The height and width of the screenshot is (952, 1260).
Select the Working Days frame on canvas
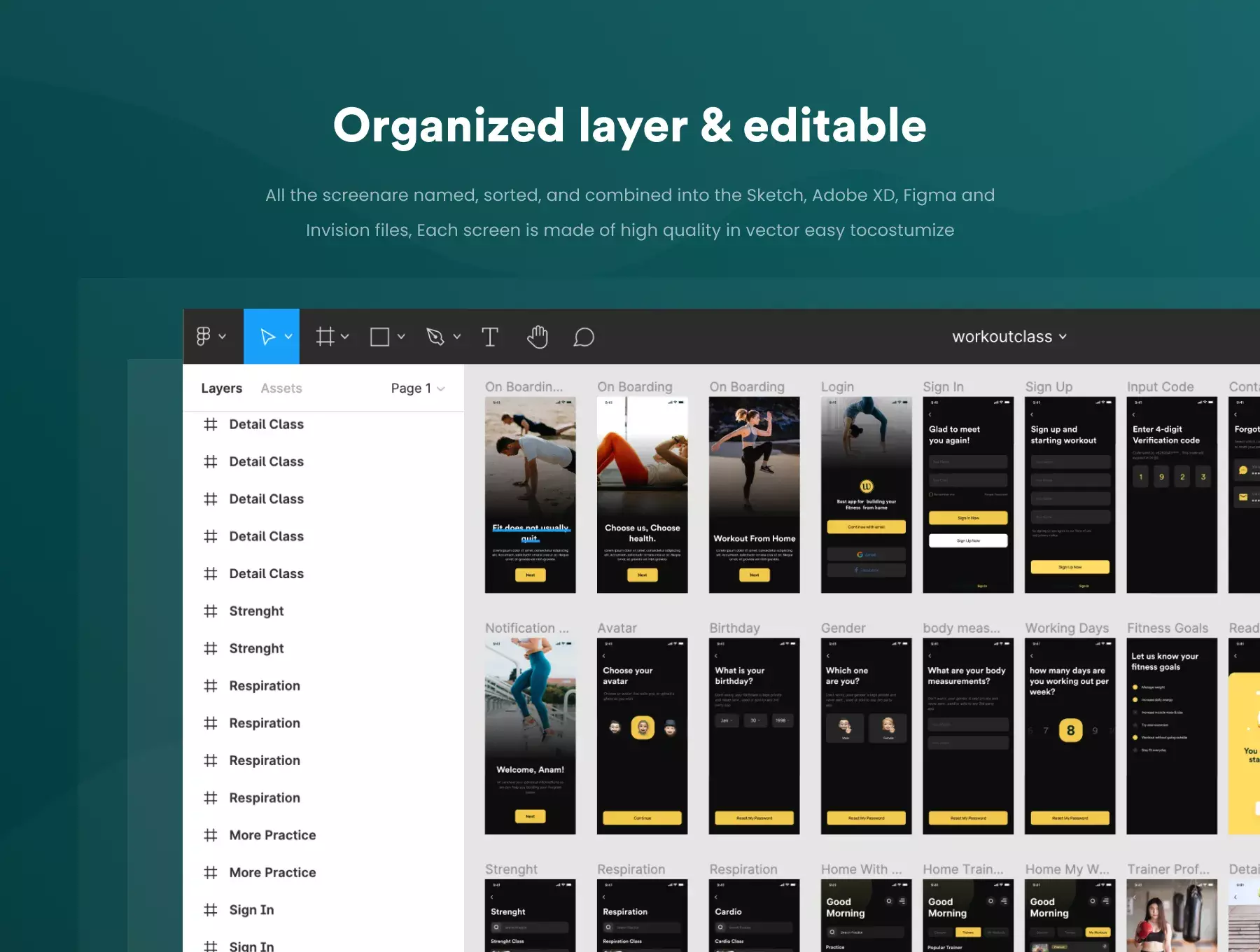point(1070,736)
